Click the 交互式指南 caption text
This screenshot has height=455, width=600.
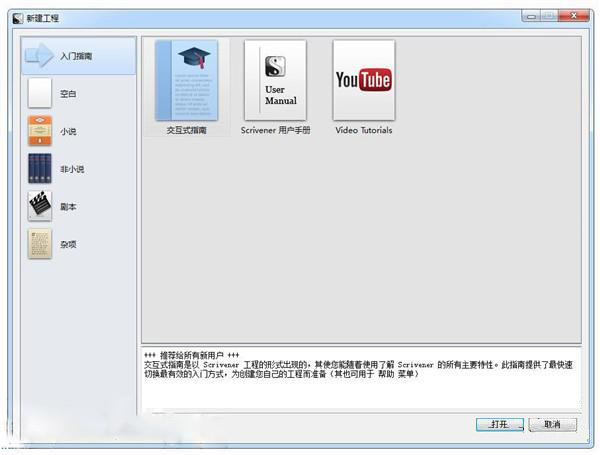click(x=186, y=130)
